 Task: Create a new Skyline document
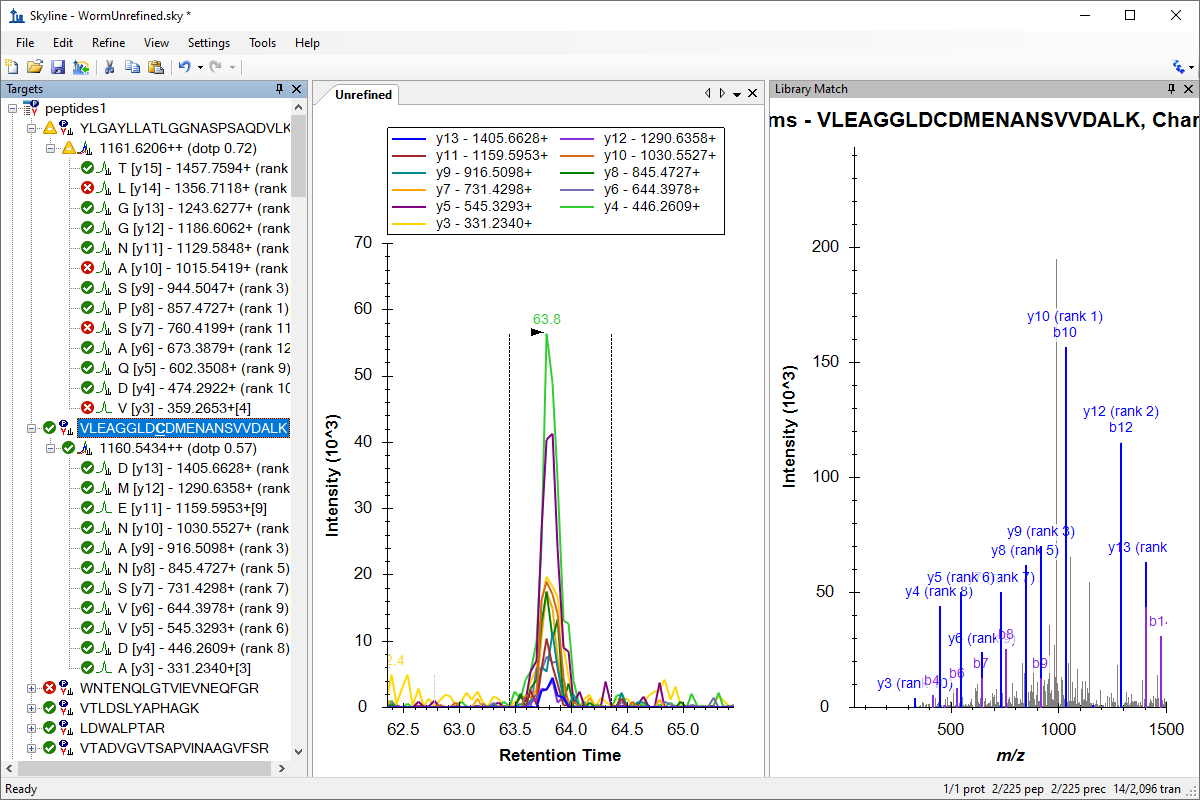coord(12,67)
